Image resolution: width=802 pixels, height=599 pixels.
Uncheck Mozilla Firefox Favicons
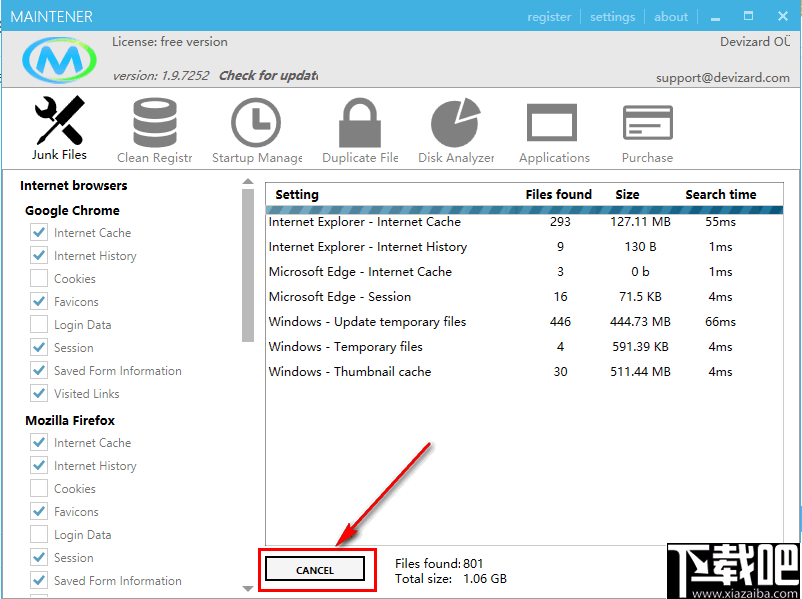(39, 512)
